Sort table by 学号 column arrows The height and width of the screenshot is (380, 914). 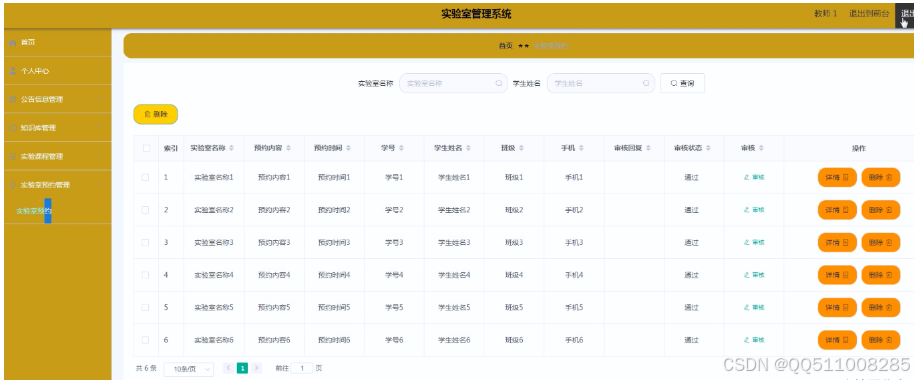[x=401, y=149]
